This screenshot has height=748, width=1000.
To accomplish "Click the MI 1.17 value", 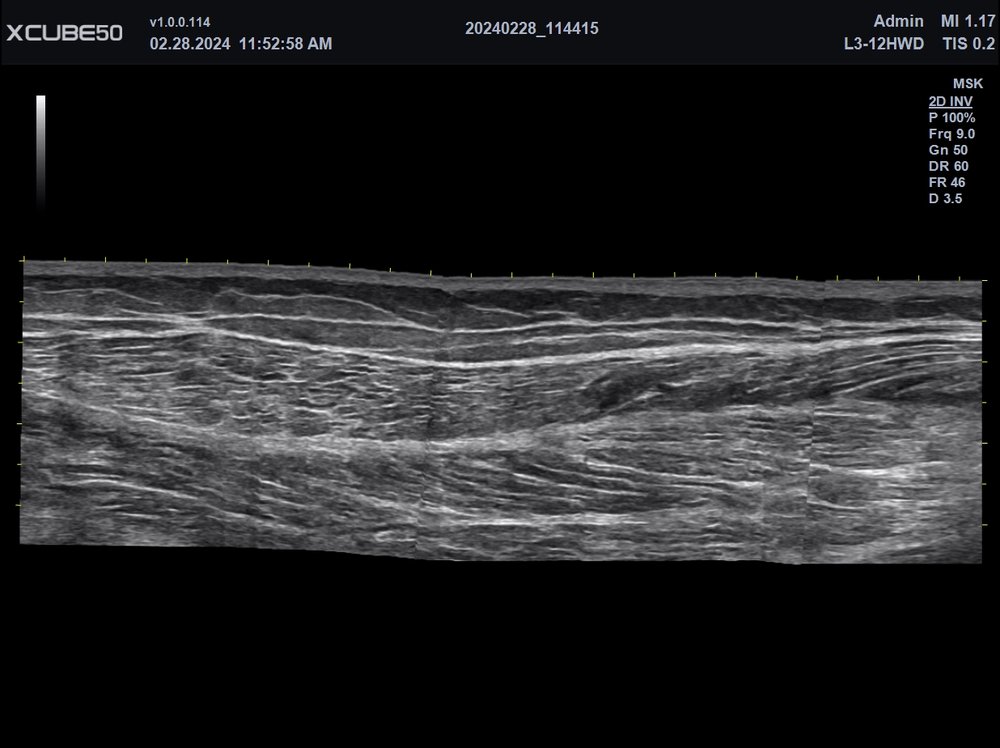I will (967, 22).
